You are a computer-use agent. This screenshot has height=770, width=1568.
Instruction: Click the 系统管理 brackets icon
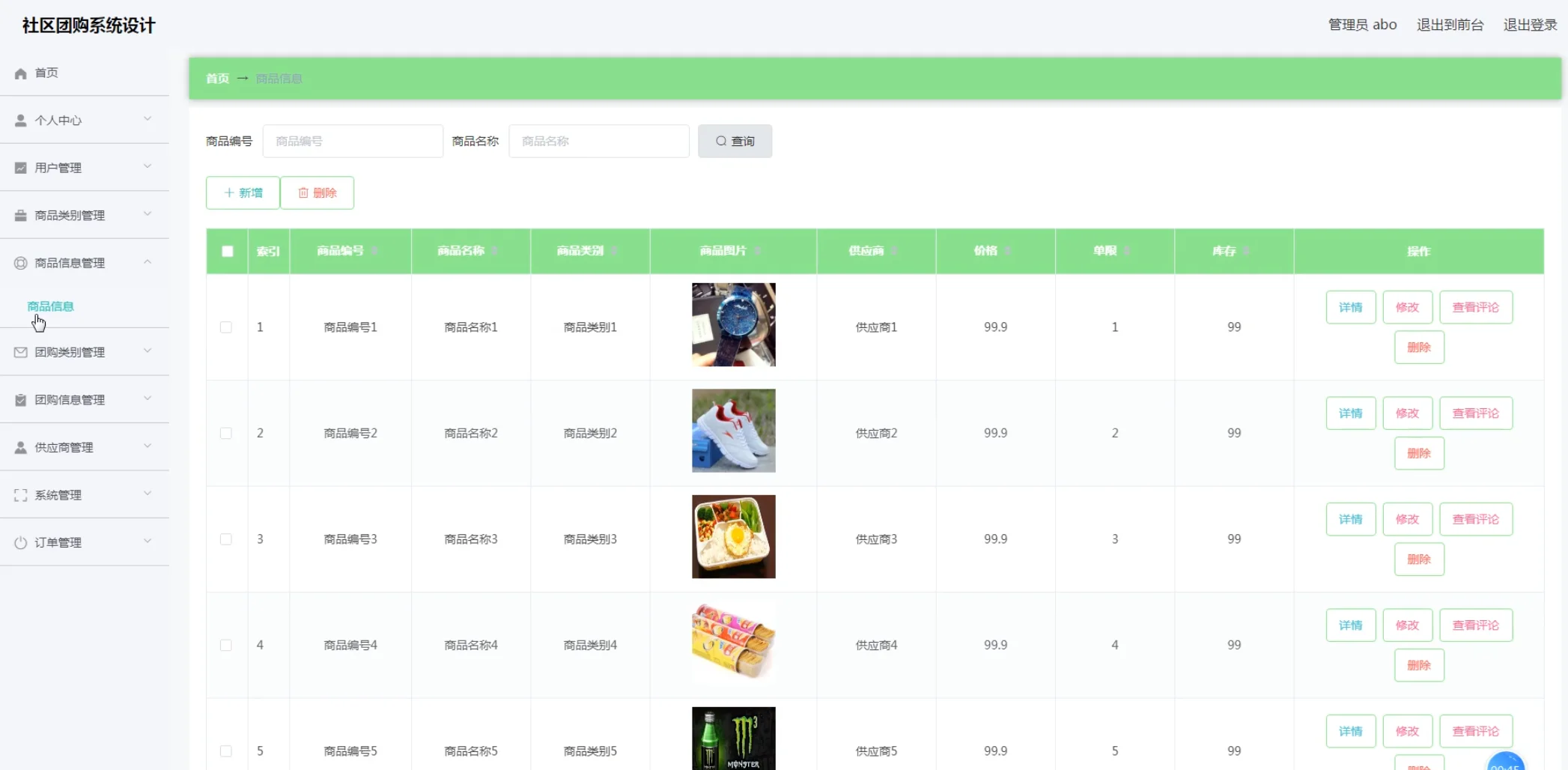pyautogui.click(x=19, y=494)
